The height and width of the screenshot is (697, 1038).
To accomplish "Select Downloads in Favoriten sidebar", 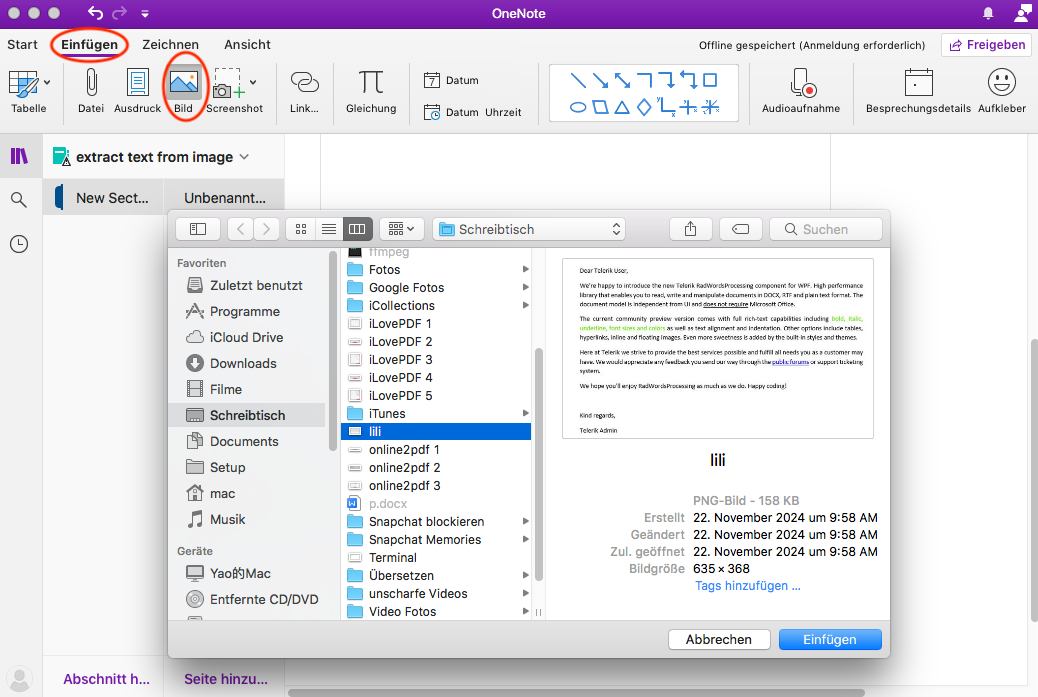I will click(248, 363).
